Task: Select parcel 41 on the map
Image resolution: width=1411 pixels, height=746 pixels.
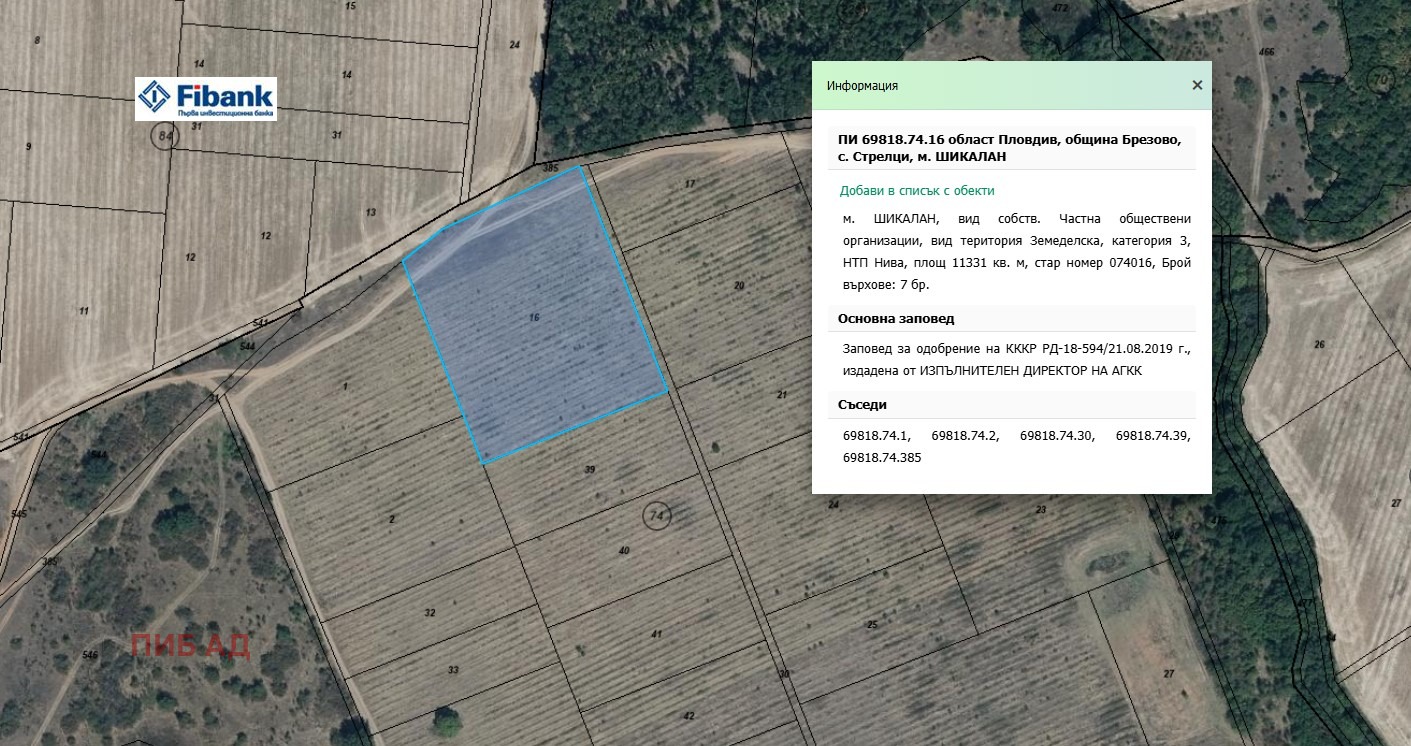Action: point(657,634)
